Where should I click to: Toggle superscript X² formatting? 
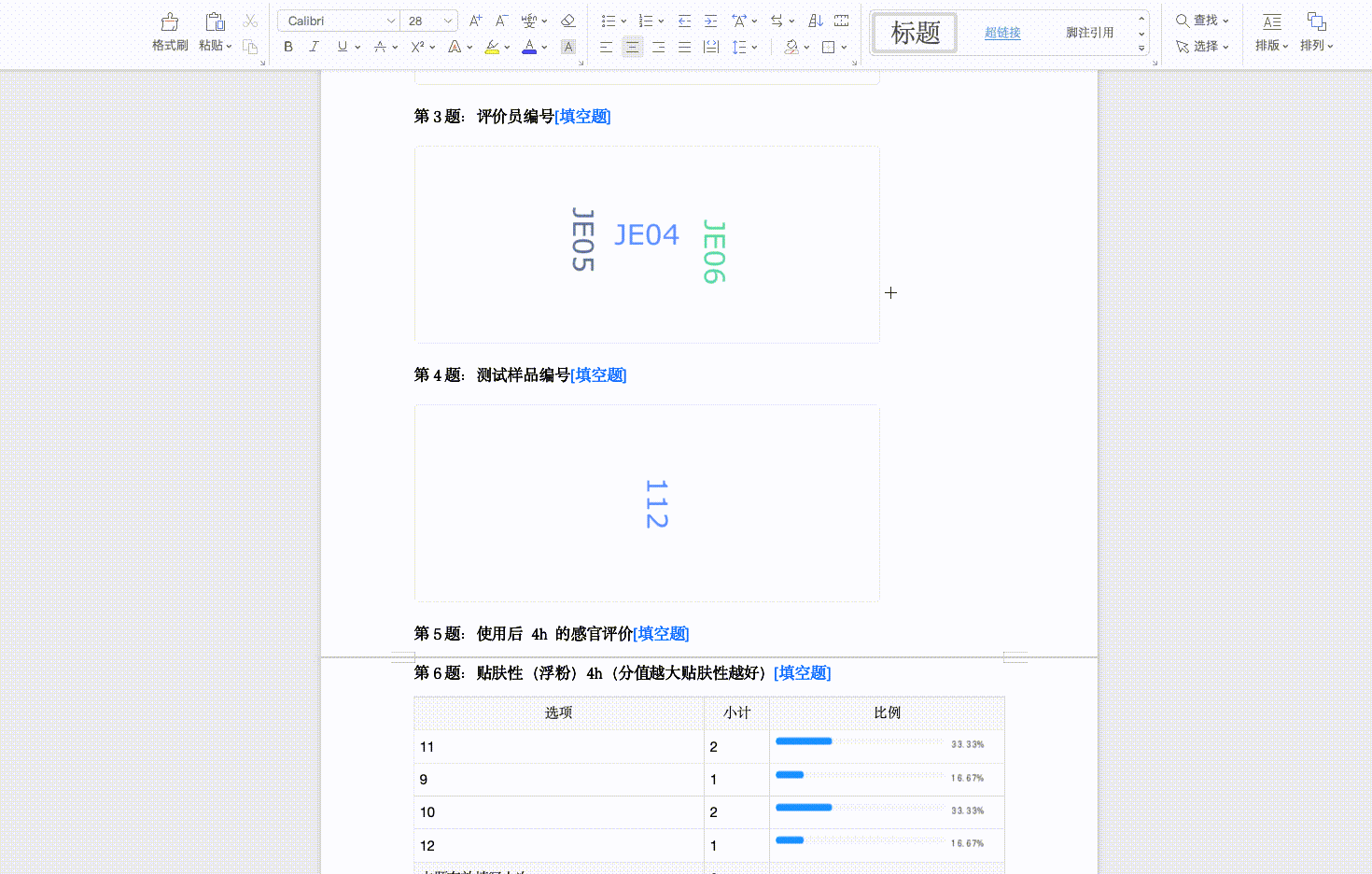(x=417, y=47)
